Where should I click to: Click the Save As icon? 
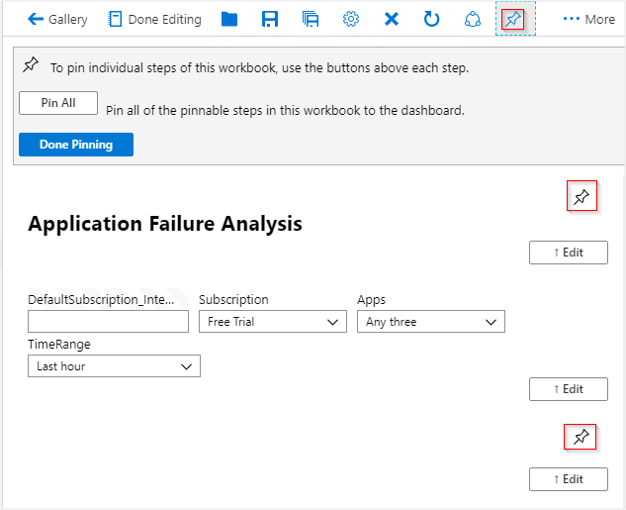pyautogui.click(x=310, y=19)
